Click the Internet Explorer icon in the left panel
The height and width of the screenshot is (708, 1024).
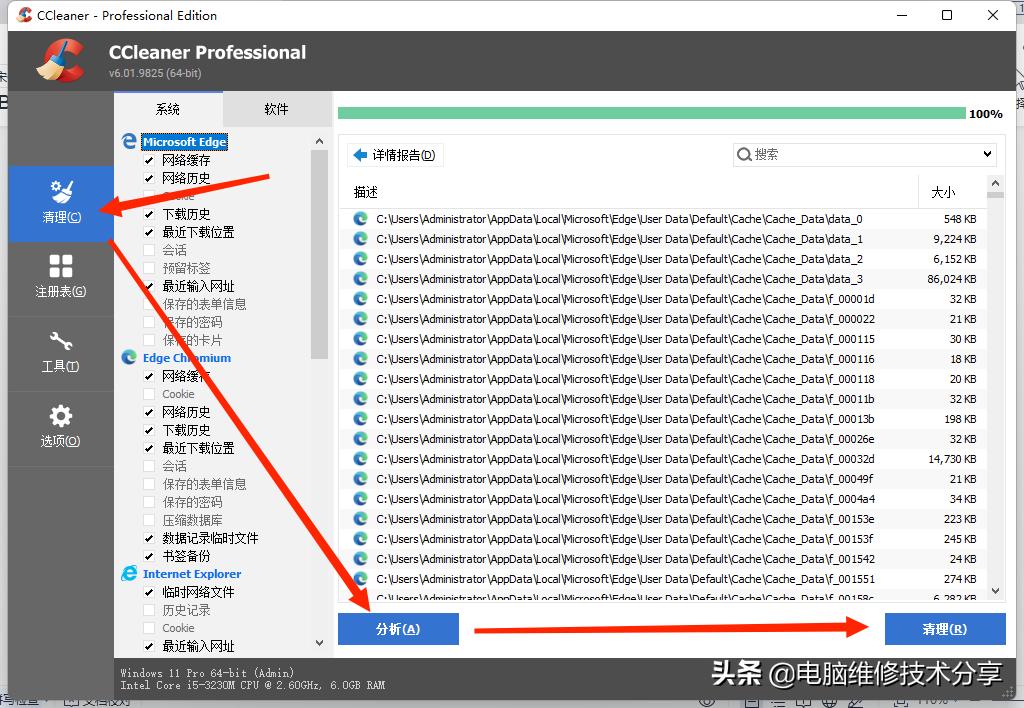[130, 573]
